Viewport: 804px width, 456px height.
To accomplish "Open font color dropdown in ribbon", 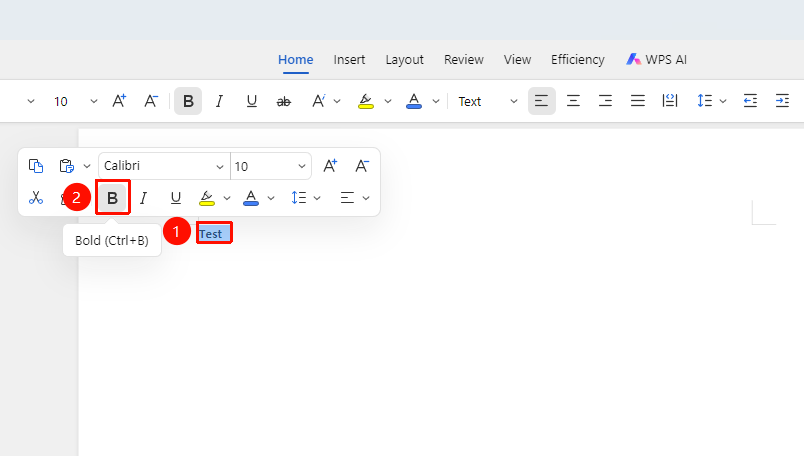I will click(436, 101).
